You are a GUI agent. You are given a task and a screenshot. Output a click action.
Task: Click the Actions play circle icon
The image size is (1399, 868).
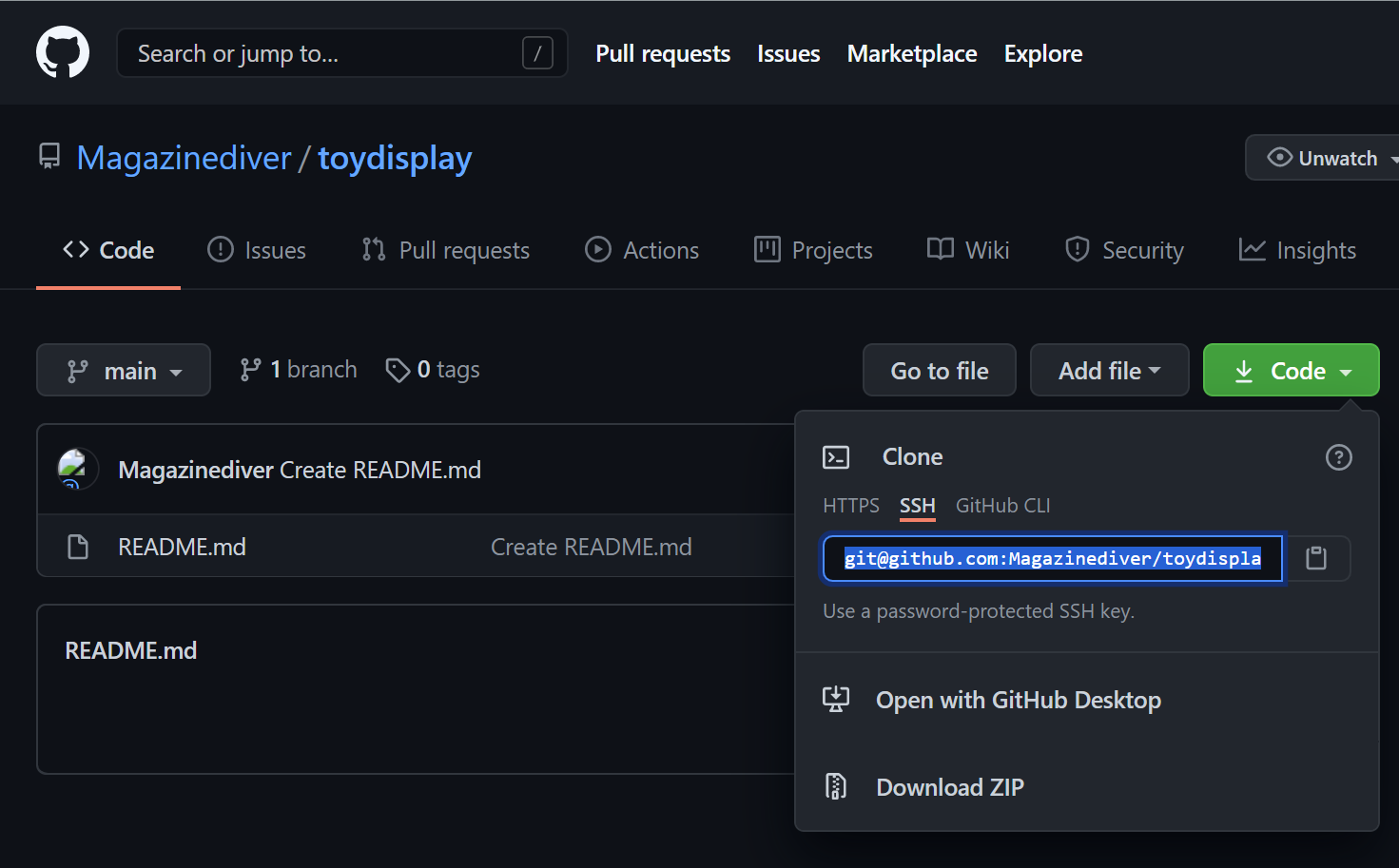click(x=598, y=249)
